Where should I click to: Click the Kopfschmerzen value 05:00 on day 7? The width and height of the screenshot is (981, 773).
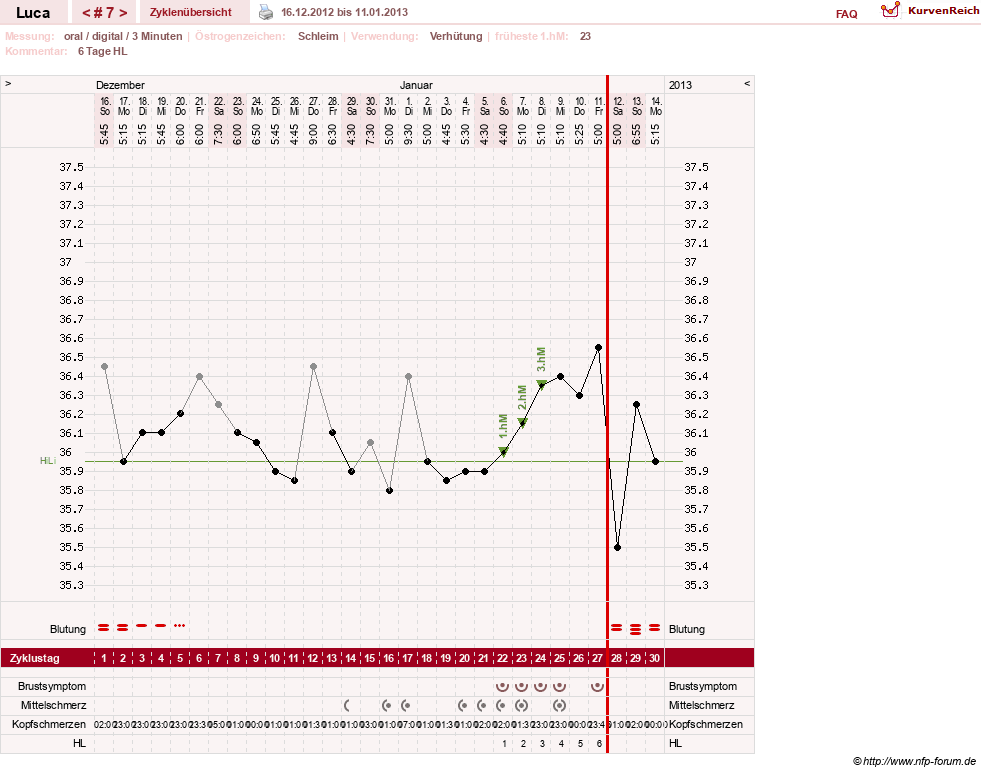point(218,724)
